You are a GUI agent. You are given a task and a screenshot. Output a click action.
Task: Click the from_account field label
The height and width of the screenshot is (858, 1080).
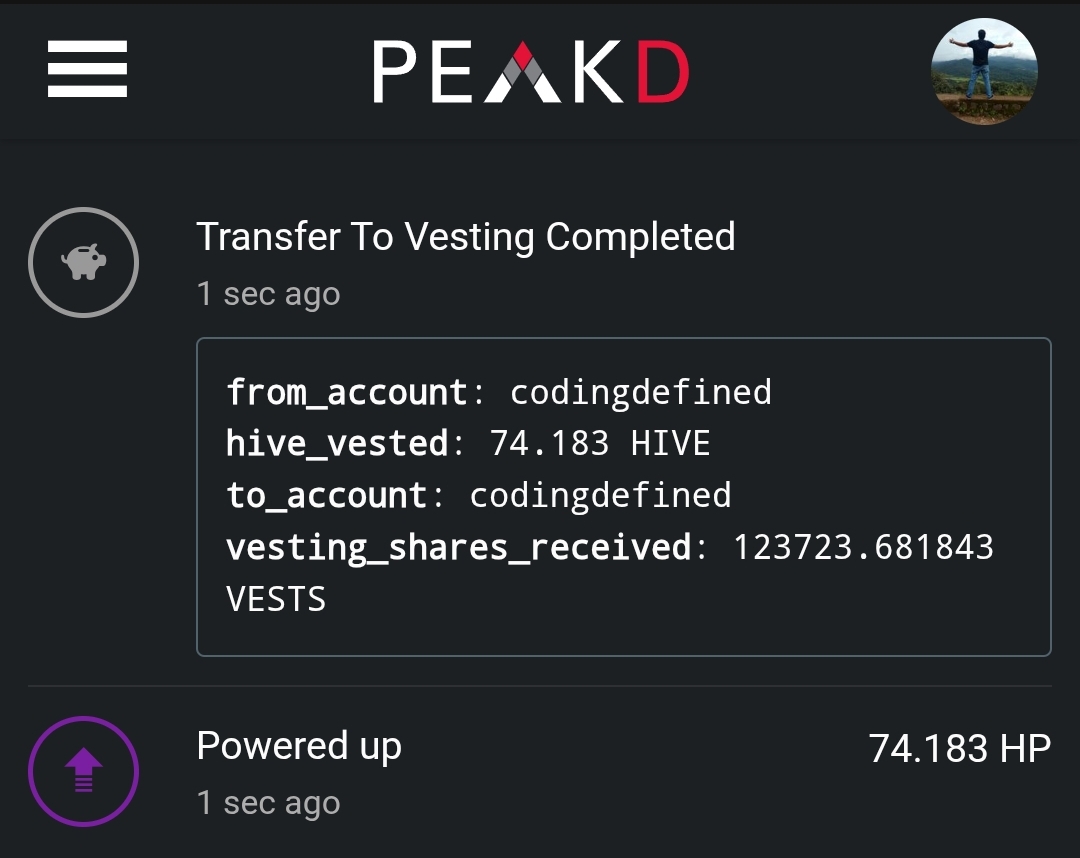(x=347, y=393)
